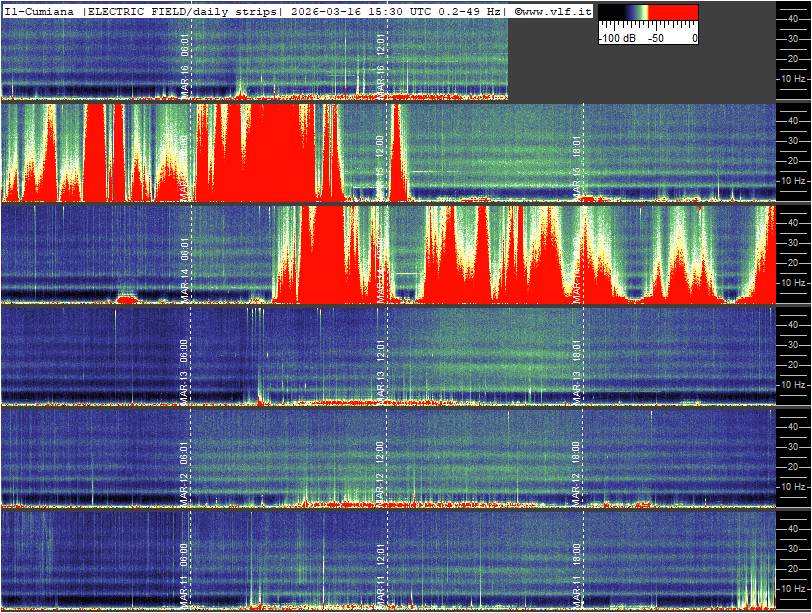
Task: Click the 20 axis label of the MAR 13 strip
Action: pos(791,364)
